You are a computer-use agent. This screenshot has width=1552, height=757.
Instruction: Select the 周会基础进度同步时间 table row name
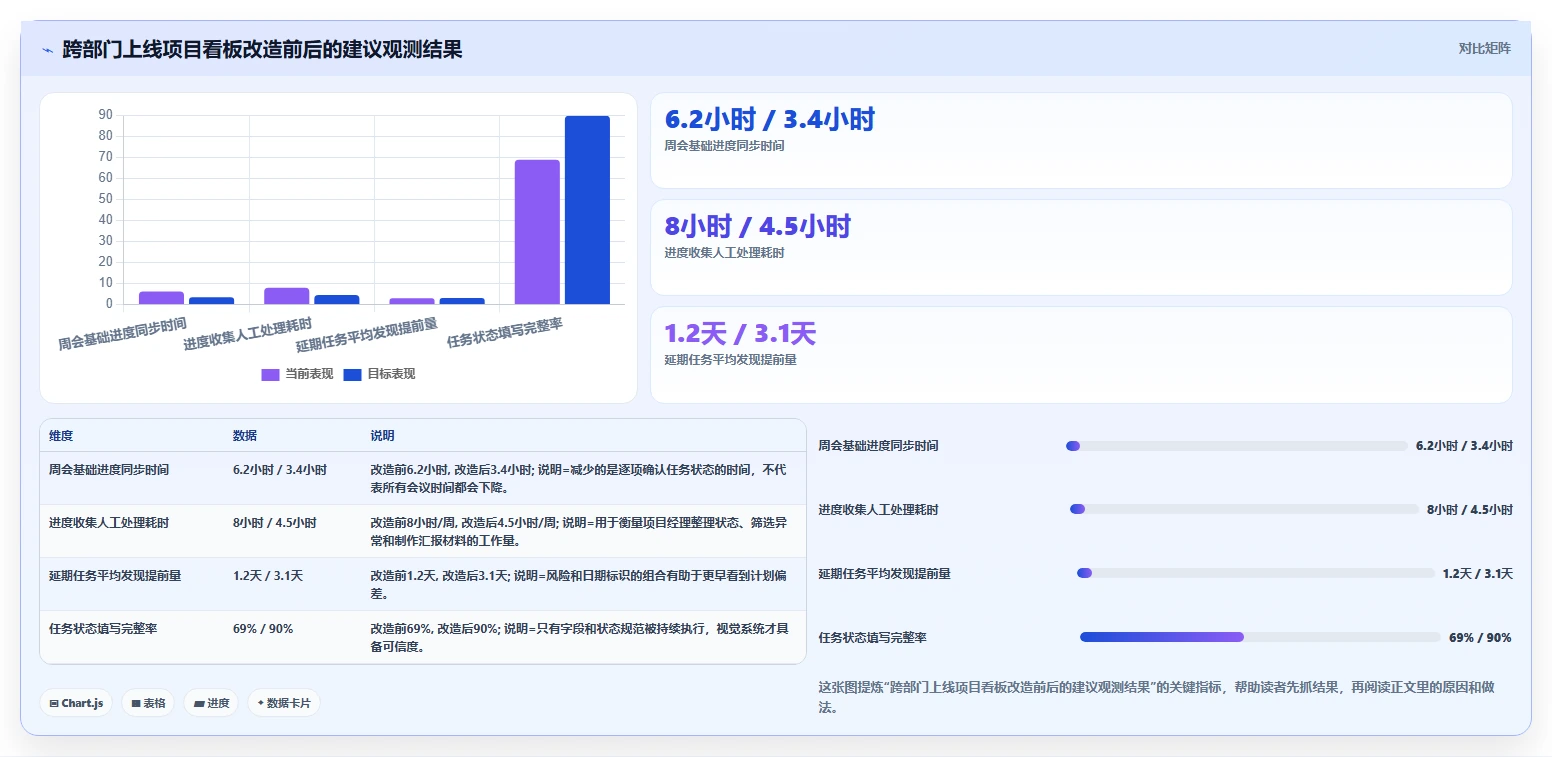tap(109, 469)
